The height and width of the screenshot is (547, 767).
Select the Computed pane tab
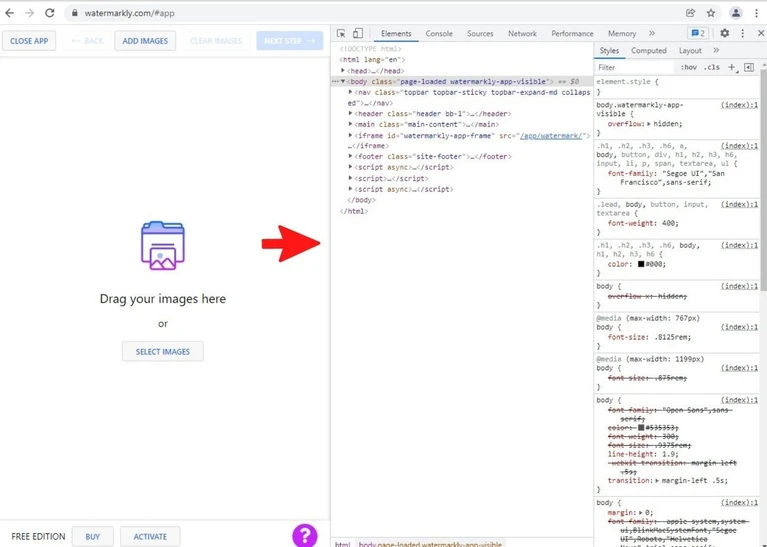click(649, 50)
